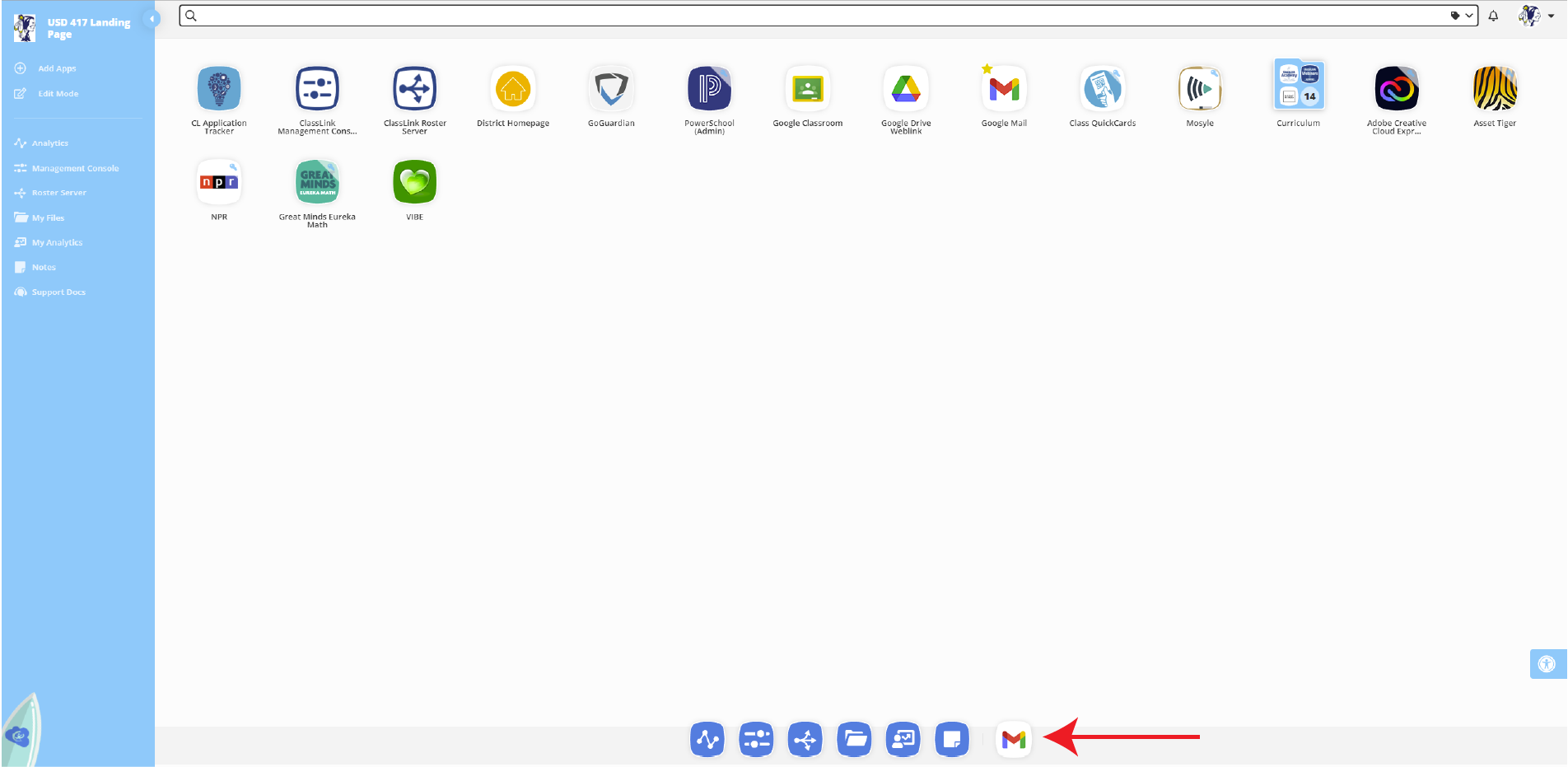The image size is (1568, 767).
Task: Open My Files in the sidebar
Action: pos(40,217)
